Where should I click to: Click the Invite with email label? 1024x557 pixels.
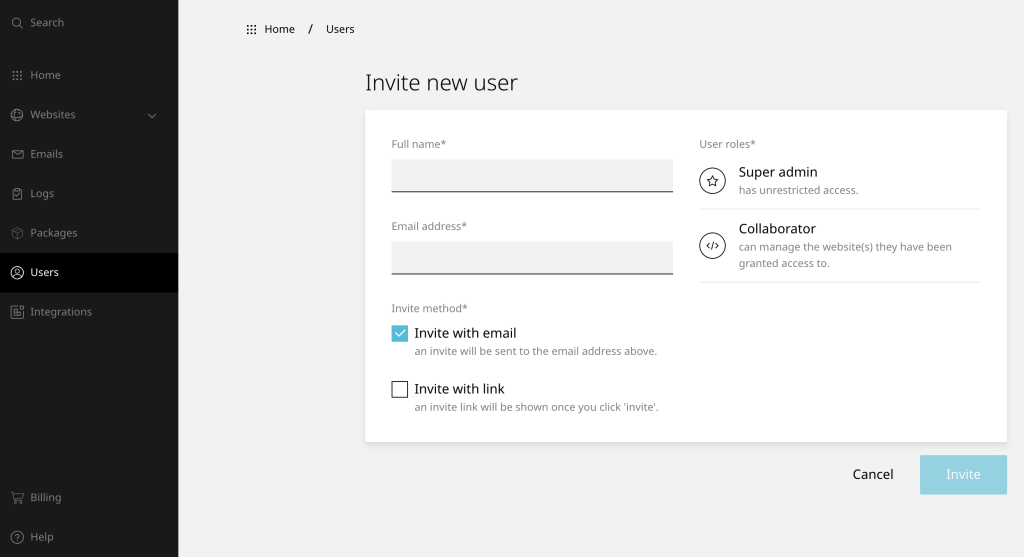pos(465,333)
